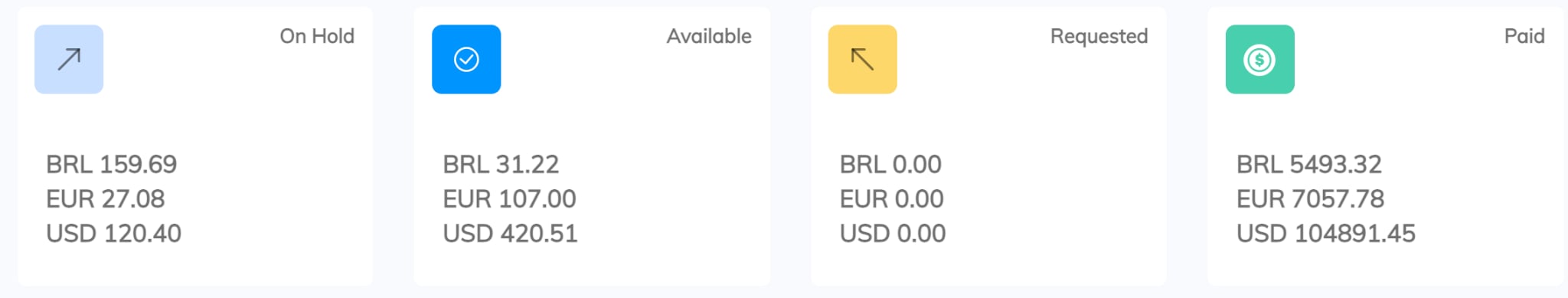Select the Requested label
The height and width of the screenshot is (298, 1568).
click(x=1099, y=36)
